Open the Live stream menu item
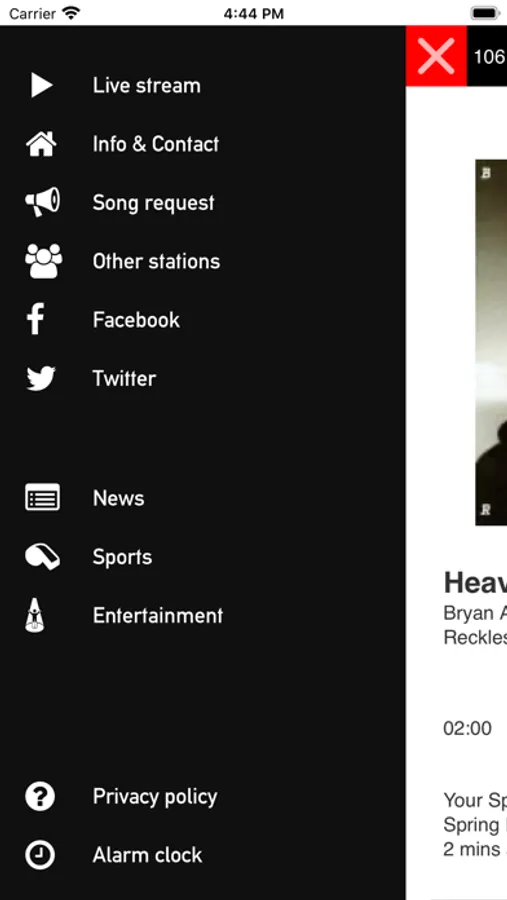 [146, 86]
